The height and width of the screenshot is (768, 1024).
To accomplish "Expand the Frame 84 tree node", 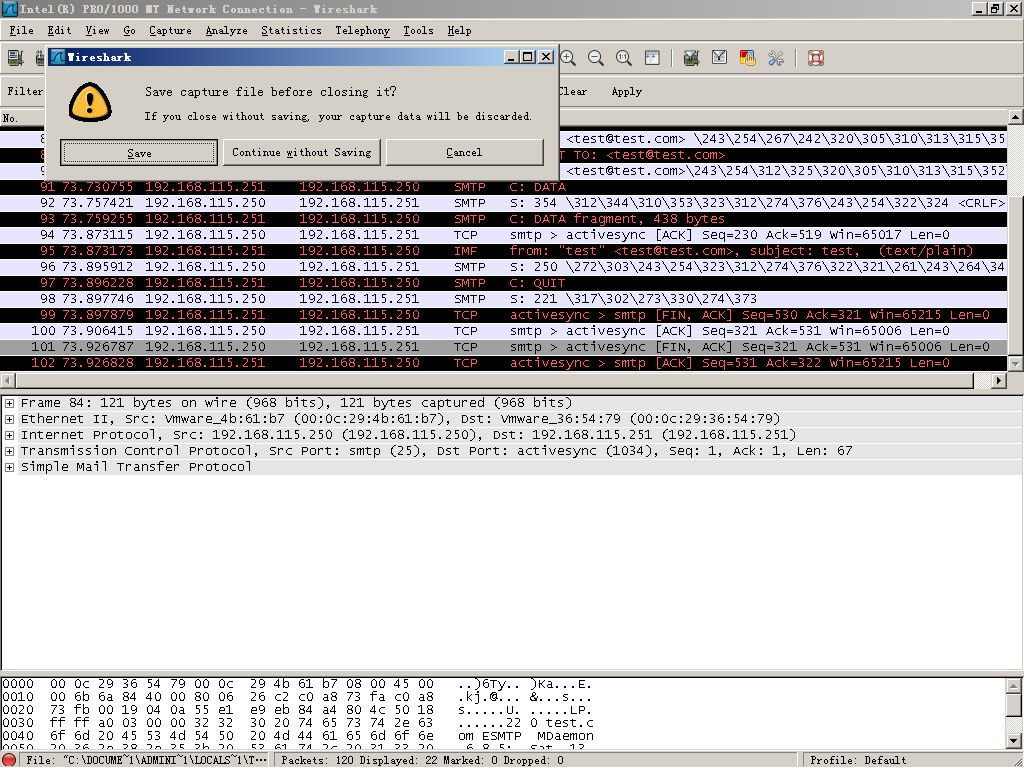I will pos(9,403).
